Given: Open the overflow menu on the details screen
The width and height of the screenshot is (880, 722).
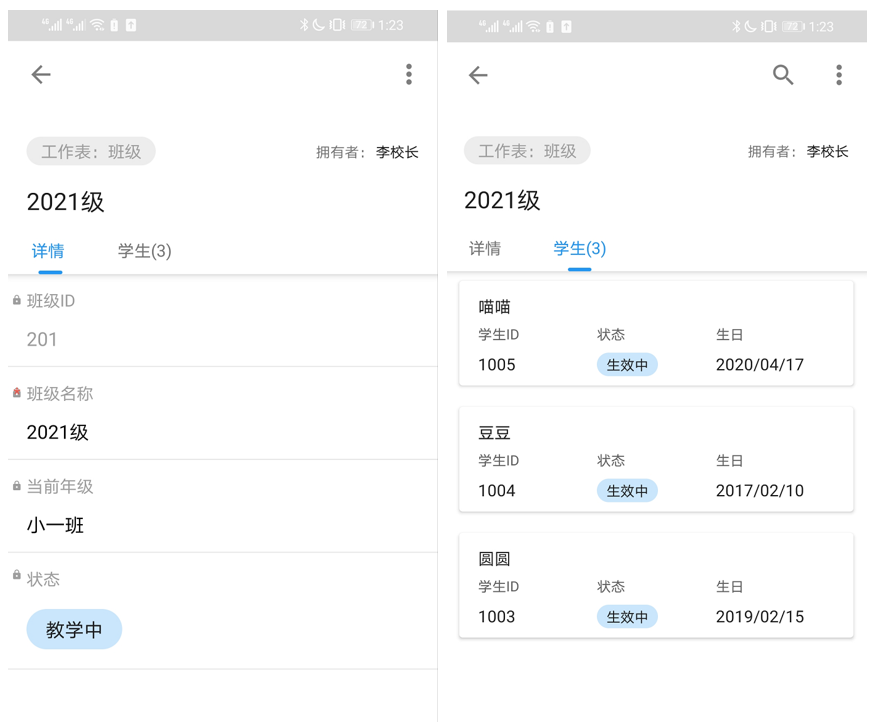Looking at the screenshot, I should pos(409,74).
